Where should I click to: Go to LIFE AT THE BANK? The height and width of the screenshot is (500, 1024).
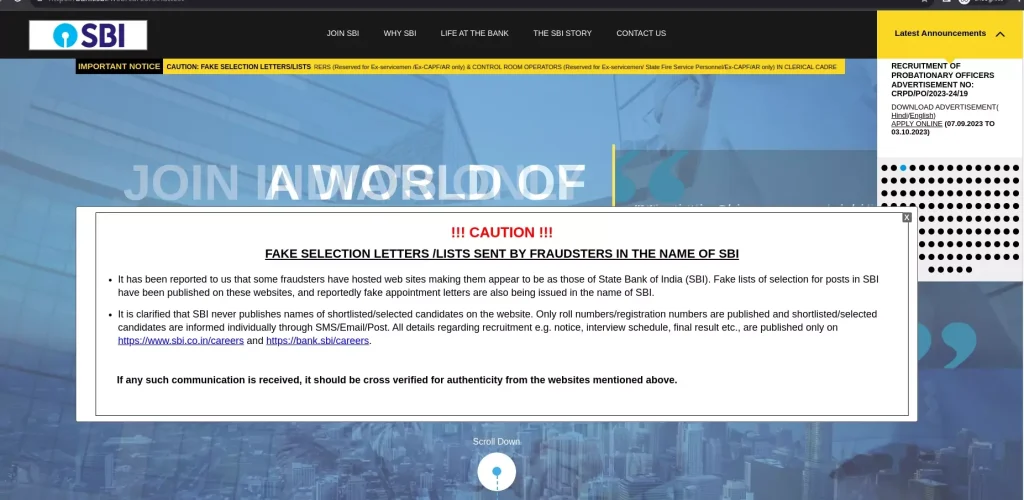(475, 33)
